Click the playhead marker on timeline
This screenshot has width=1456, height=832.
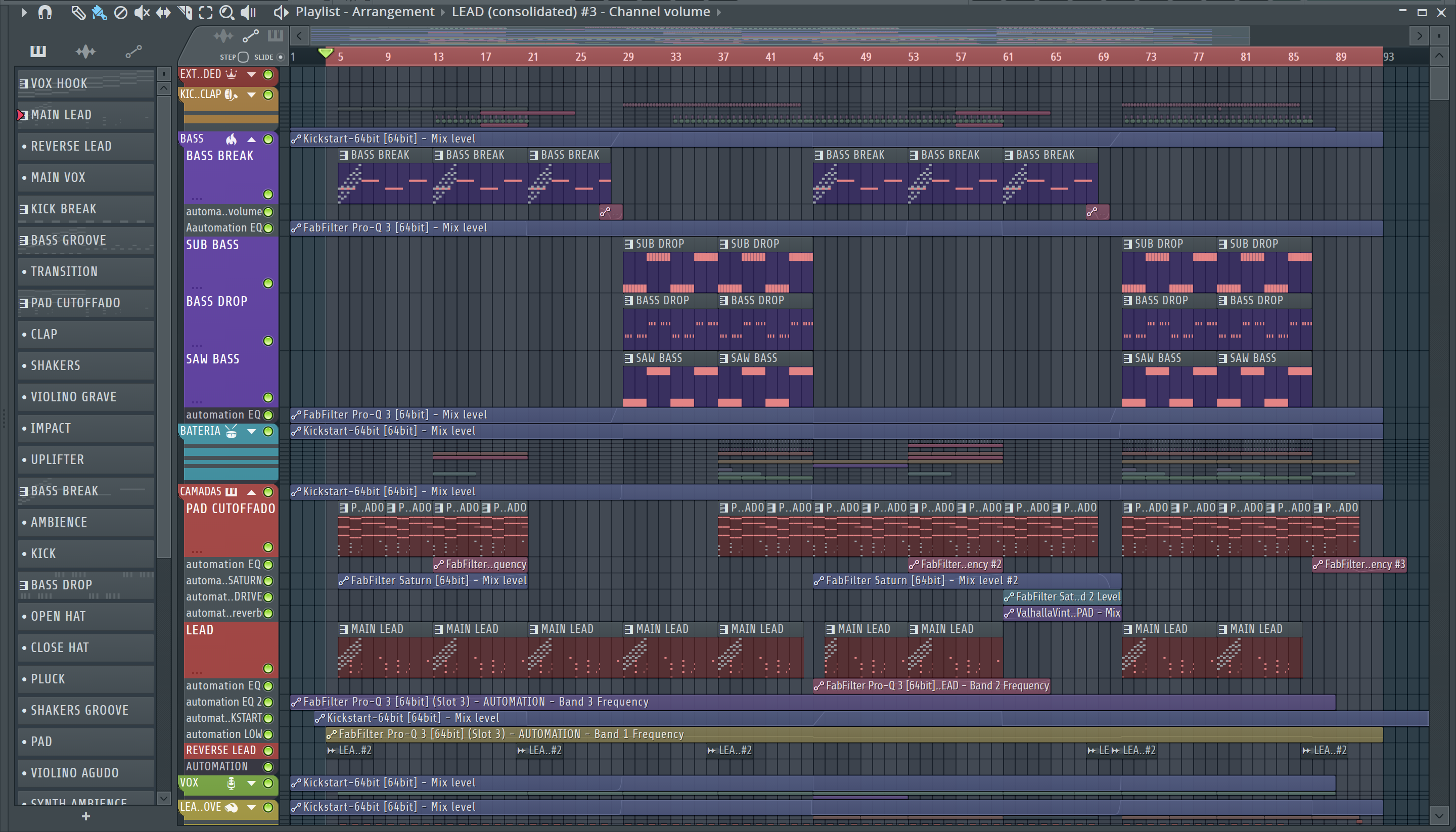coord(325,53)
